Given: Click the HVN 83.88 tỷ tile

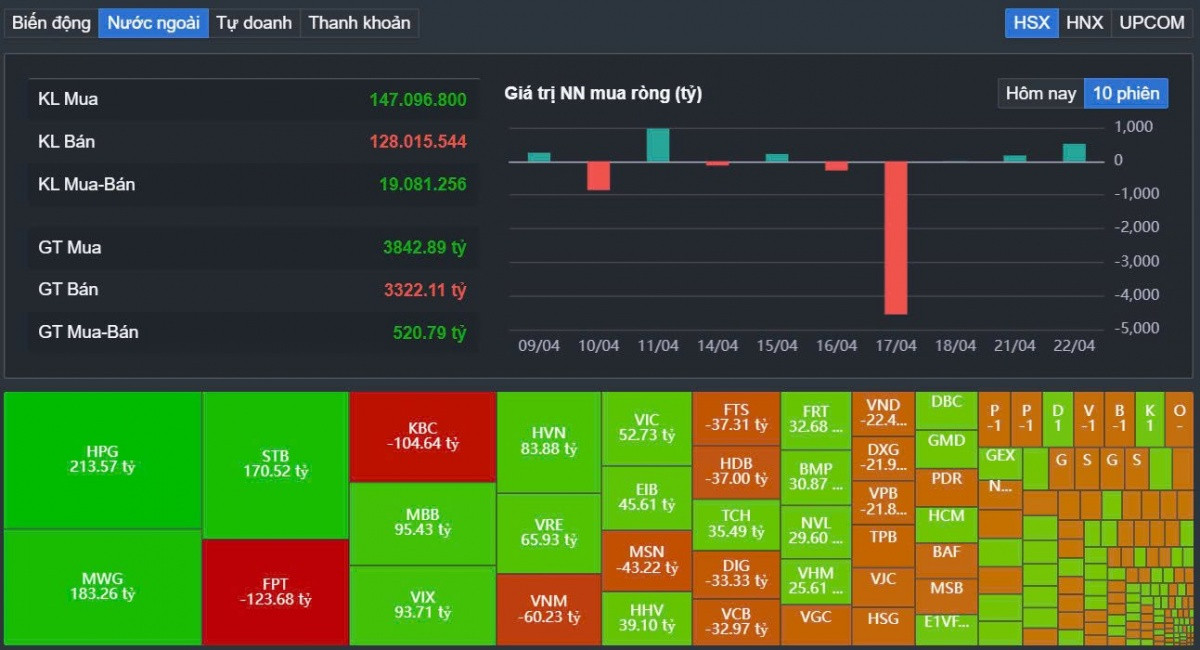Looking at the screenshot, I should pos(548,441).
